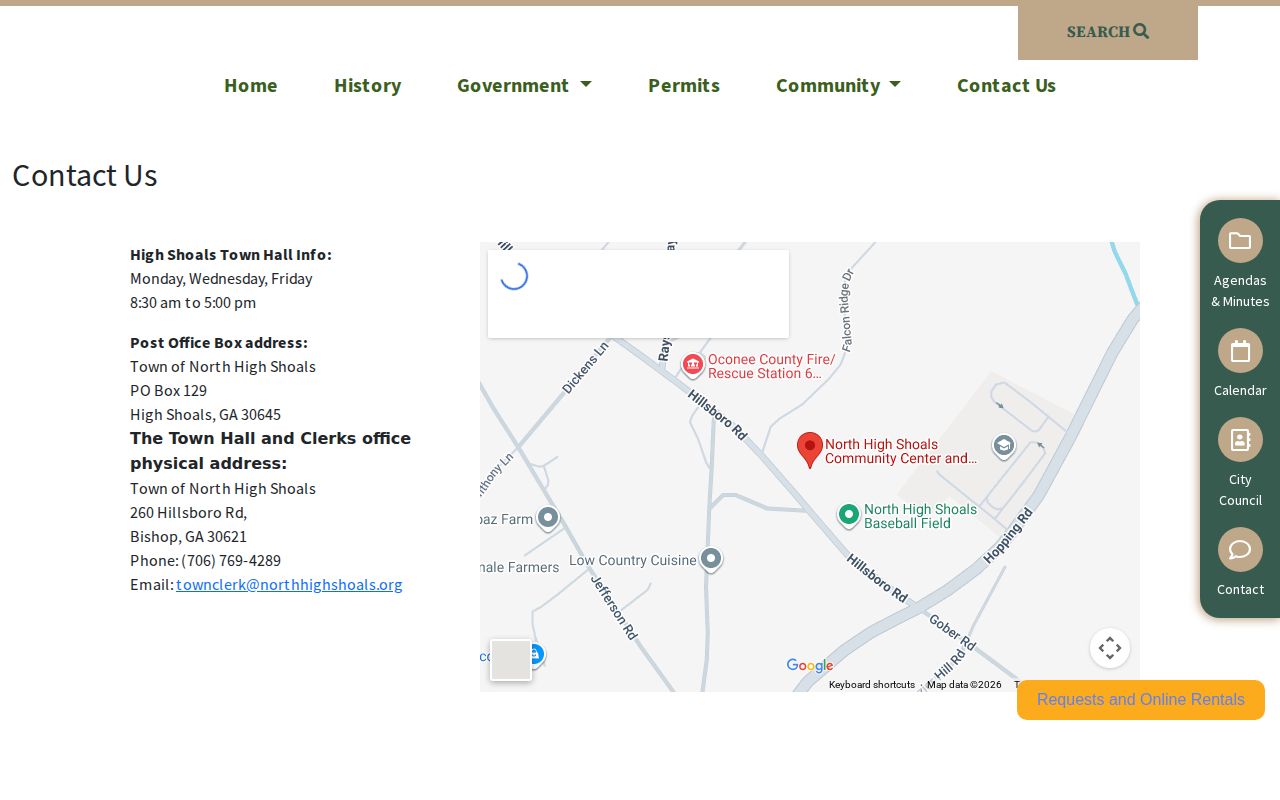Click the Google logo on the map

(x=810, y=666)
